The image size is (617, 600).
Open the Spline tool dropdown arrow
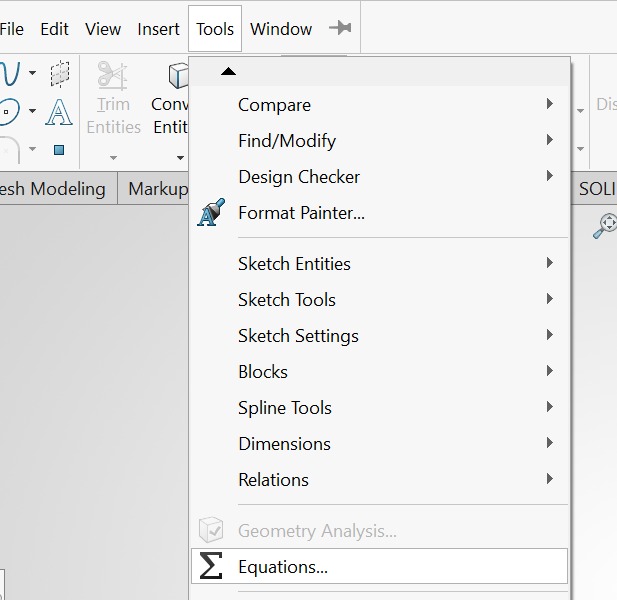pyautogui.click(x=33, y=73)
